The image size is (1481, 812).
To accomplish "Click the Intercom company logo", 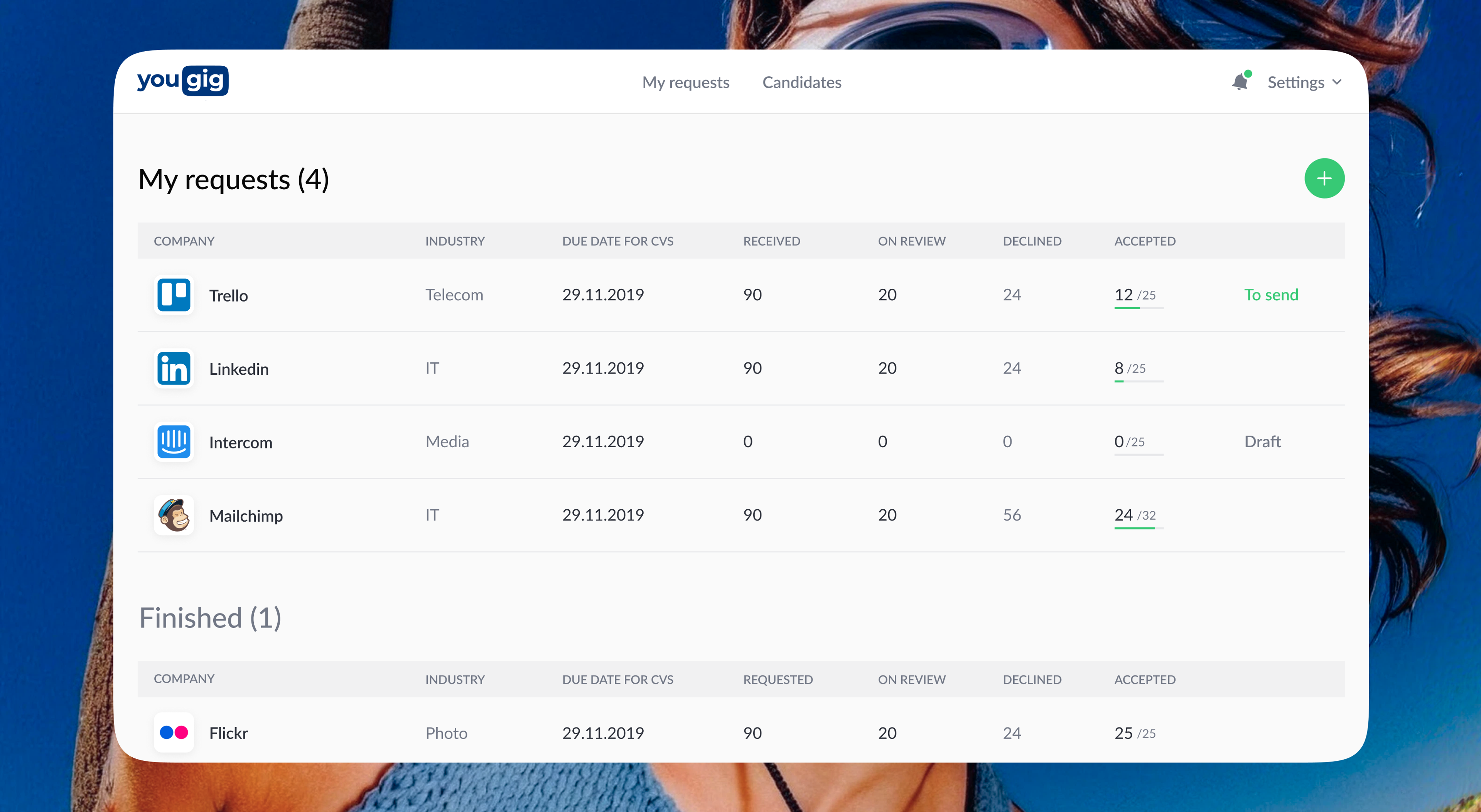I will [174, 442].
